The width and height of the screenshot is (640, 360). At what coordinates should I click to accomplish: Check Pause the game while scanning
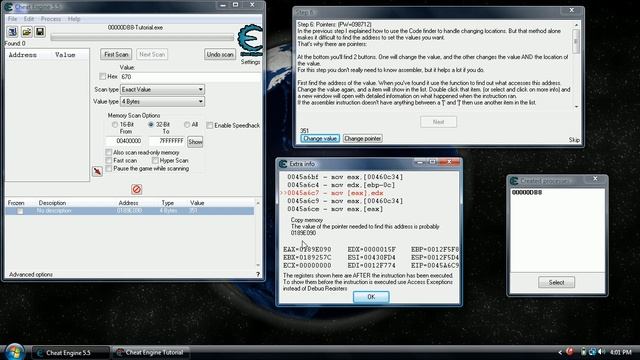click(x=109, y=169)
